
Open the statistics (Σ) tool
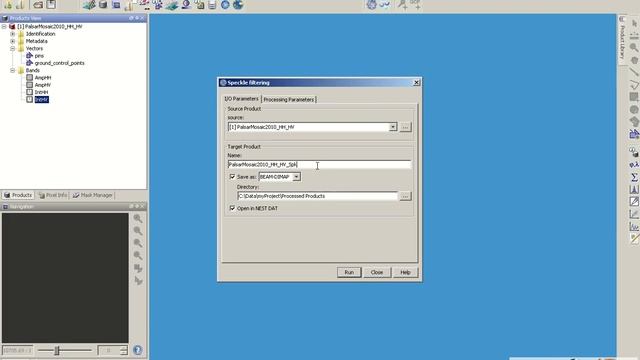634,177
